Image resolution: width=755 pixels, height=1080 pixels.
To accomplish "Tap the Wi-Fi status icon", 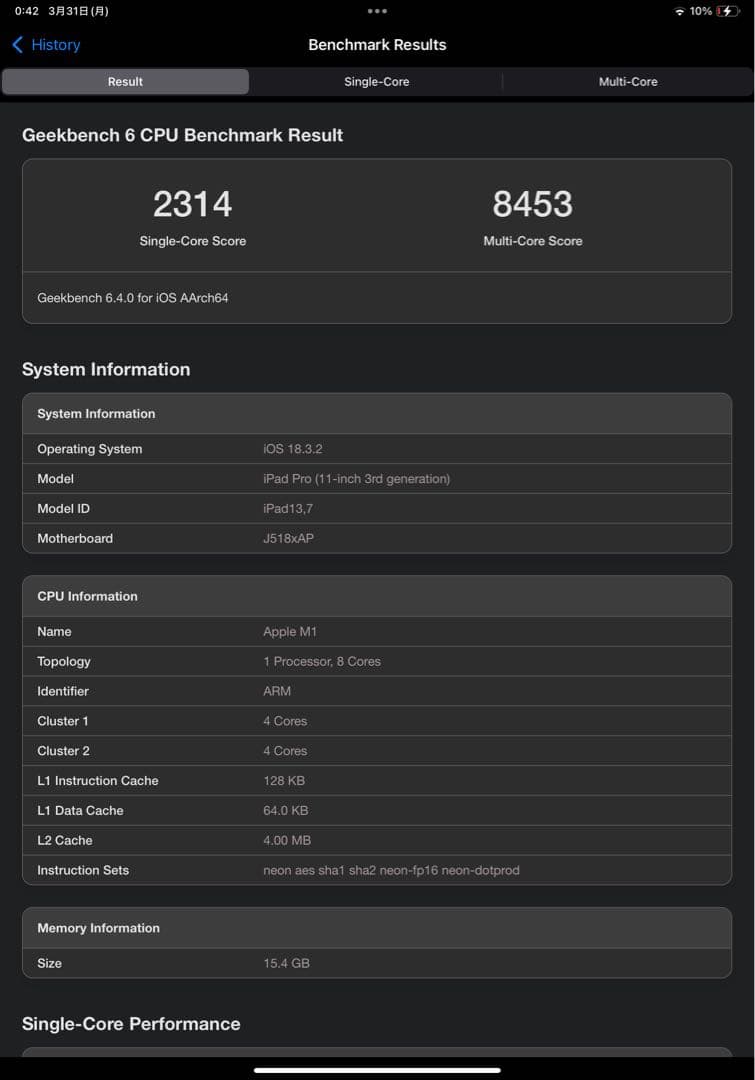I will pyautogui.click(x=679, y=11).
